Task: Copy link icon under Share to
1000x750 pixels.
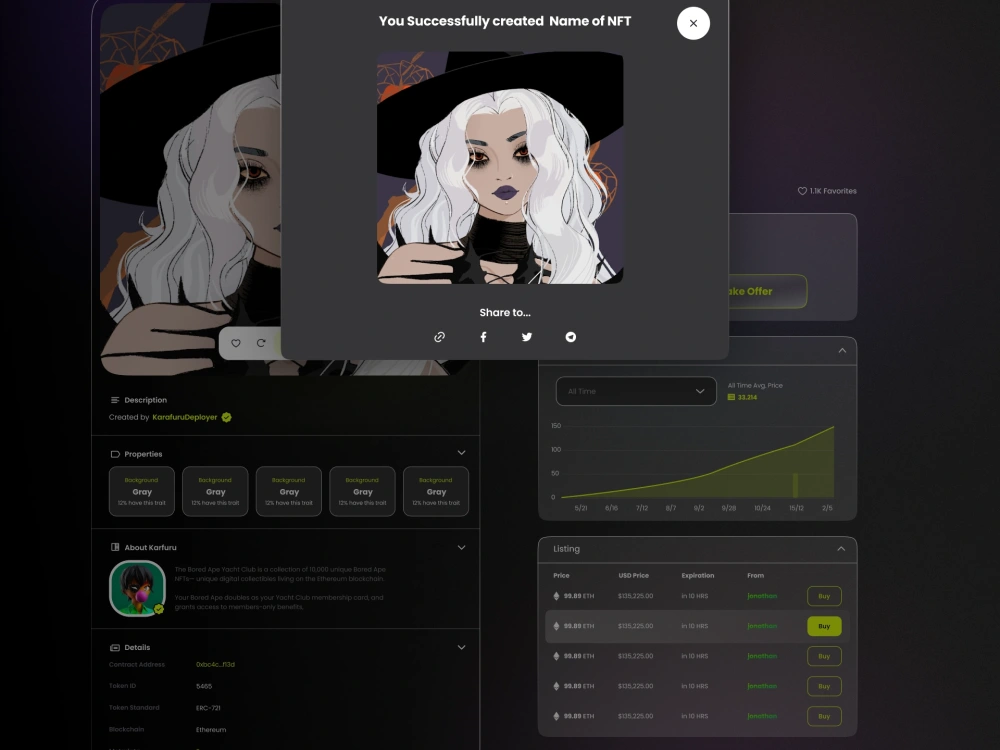Action: [x=439, y=337]
